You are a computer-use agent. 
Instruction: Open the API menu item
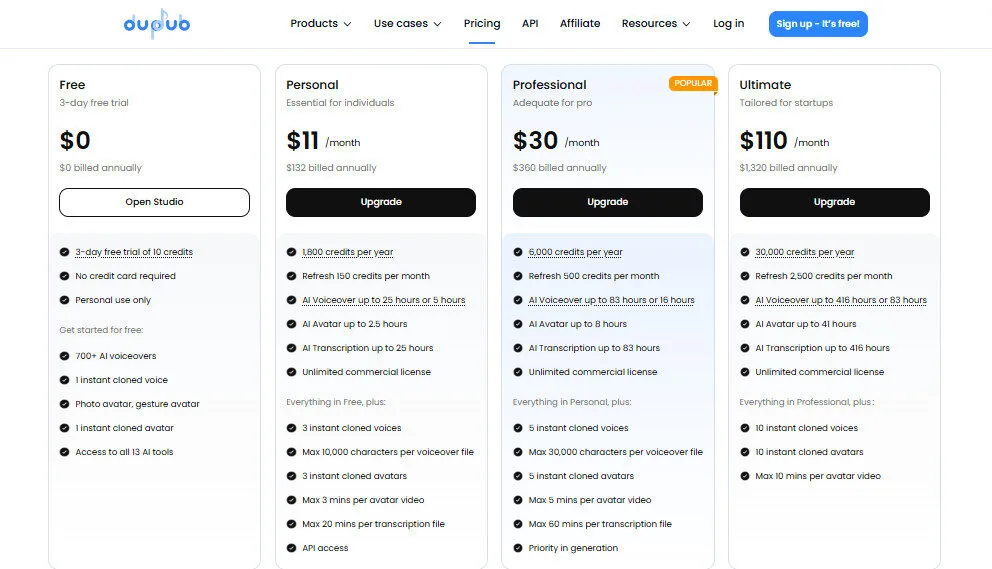[530, 24]
